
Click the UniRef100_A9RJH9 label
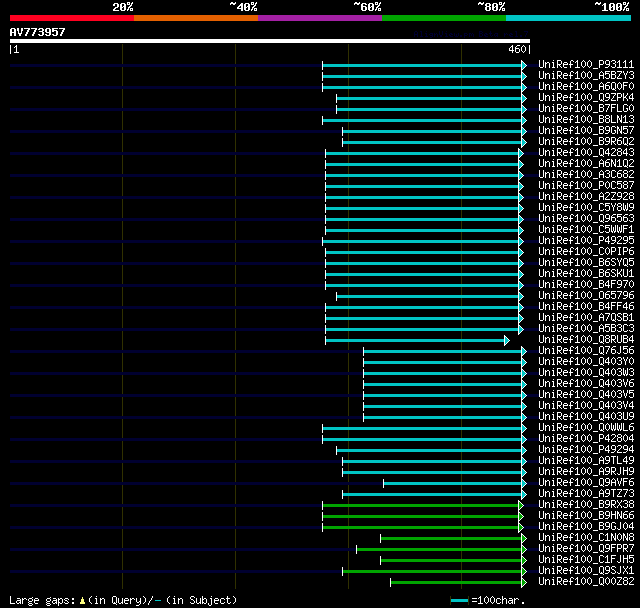click(586, 472)
